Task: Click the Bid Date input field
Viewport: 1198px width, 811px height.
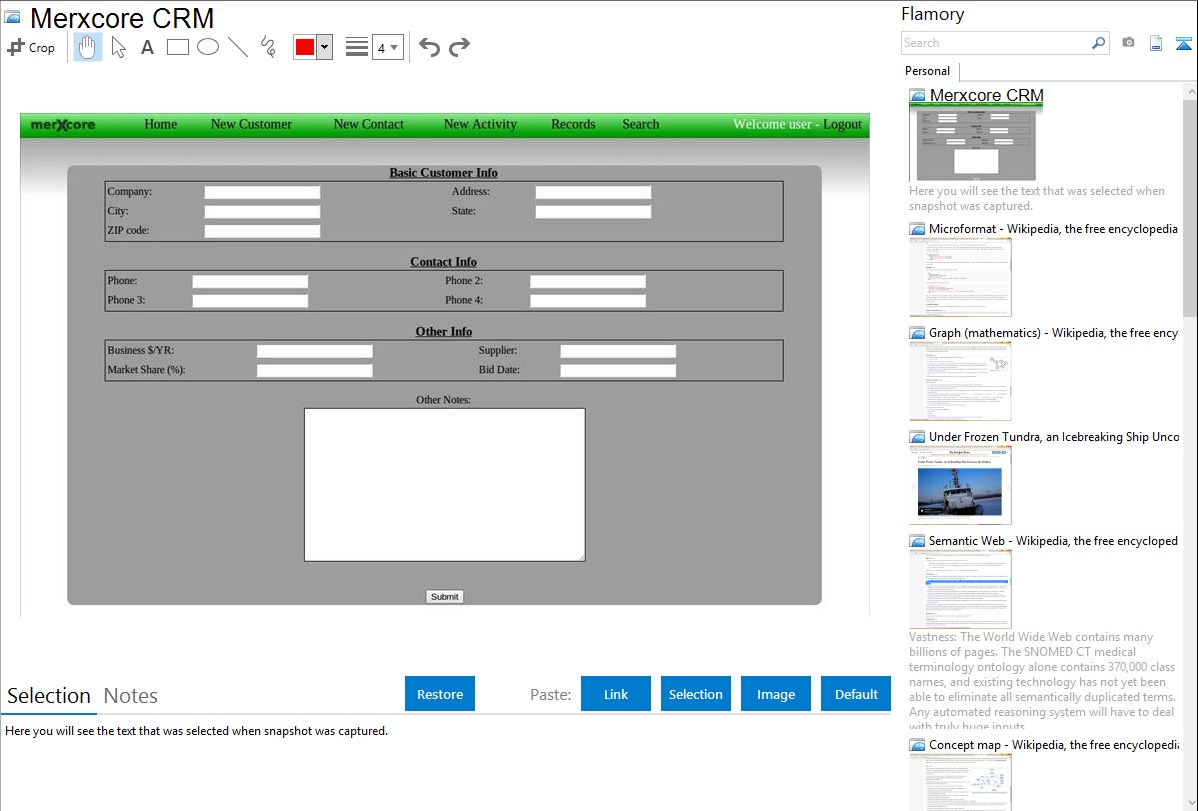Action: pyautogui.click(x=618, y=371)
